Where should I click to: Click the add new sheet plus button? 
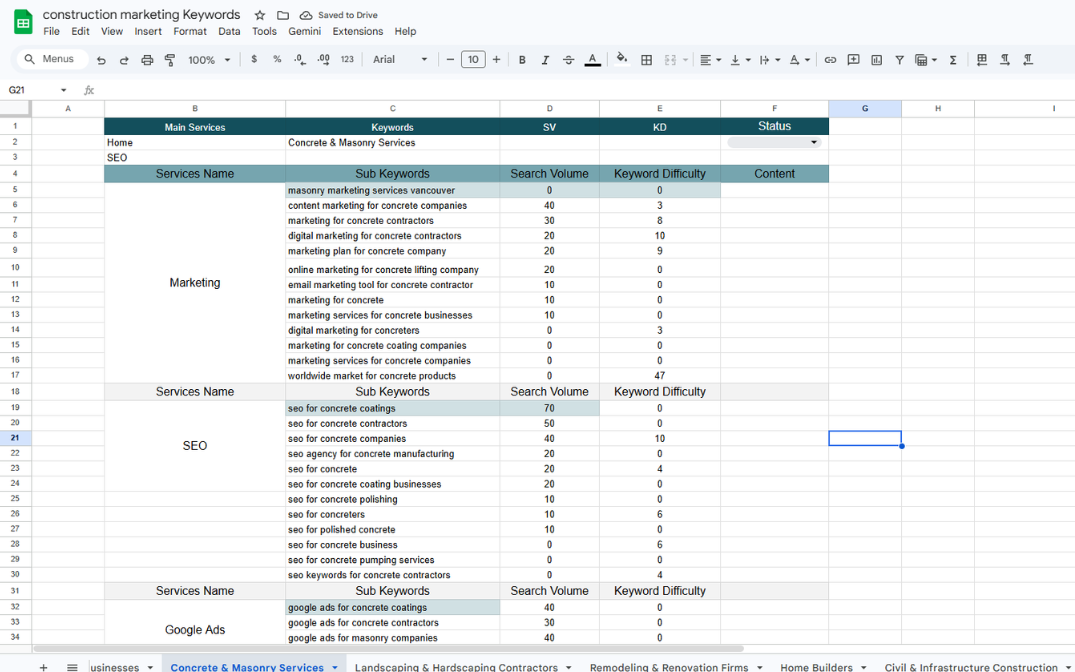43,667
